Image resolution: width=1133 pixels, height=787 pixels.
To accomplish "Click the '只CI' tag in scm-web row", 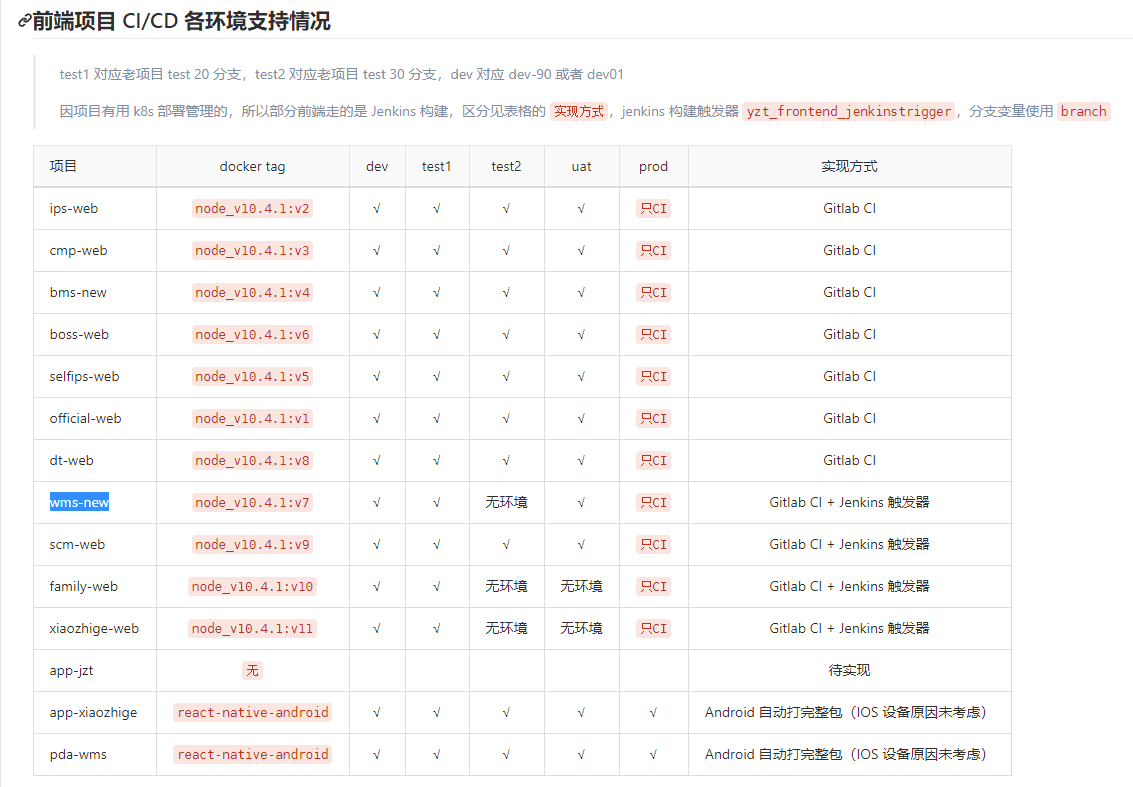I will 653,544.
